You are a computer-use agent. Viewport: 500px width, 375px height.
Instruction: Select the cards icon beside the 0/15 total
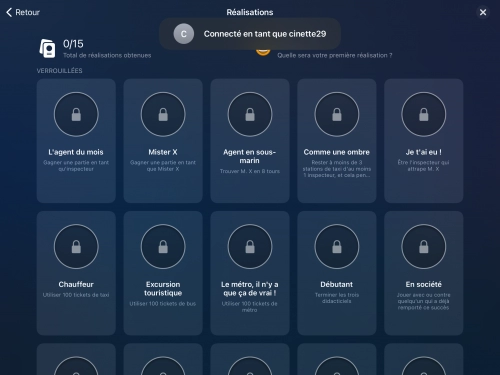pyautogui.click(x=47, y=48)
